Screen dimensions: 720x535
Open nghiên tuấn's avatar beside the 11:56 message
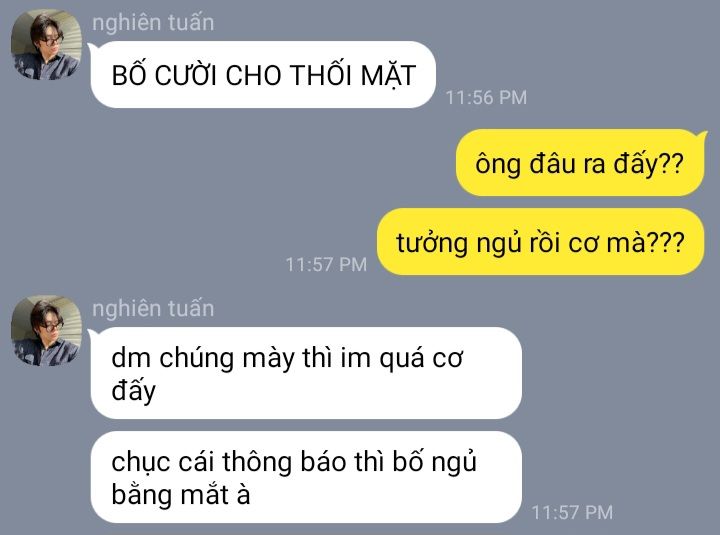(x=46, y=45)
